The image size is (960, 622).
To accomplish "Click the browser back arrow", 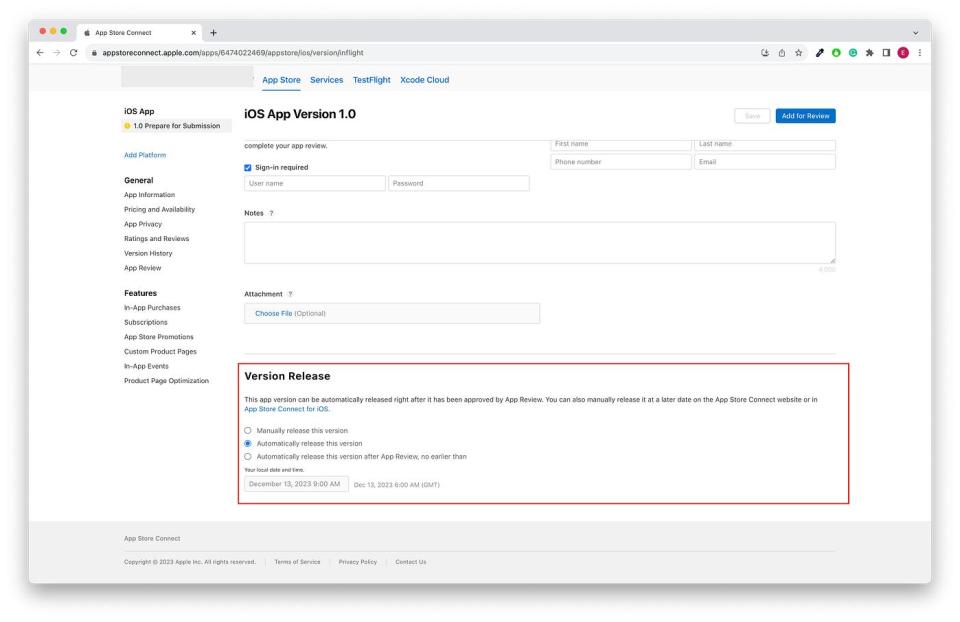I will pyautogui.click(x=40, y=53).
